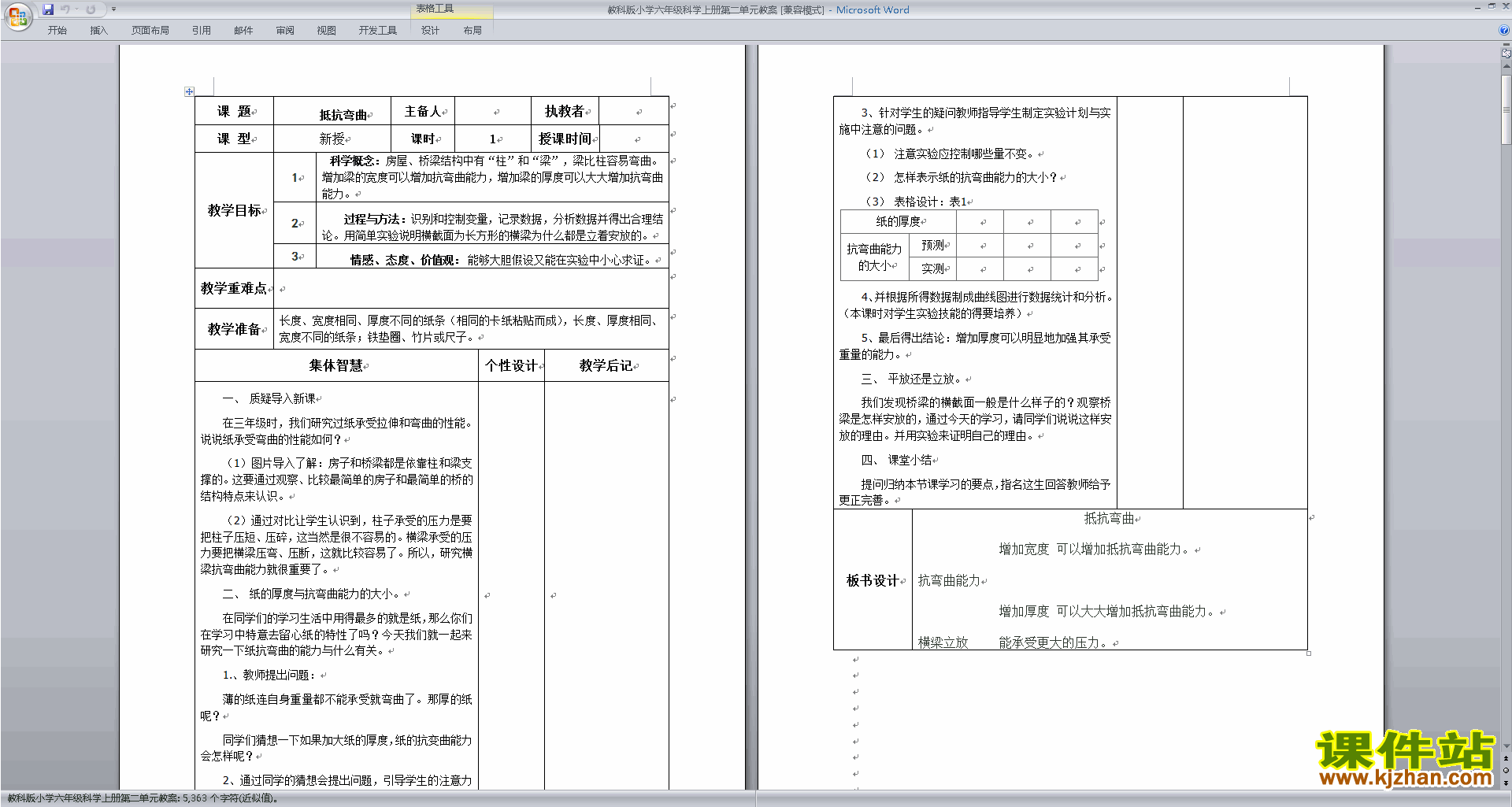Expand the Undo history dropdown arrow
Screen dimensions: 1512x807
(x=76, y=9)
